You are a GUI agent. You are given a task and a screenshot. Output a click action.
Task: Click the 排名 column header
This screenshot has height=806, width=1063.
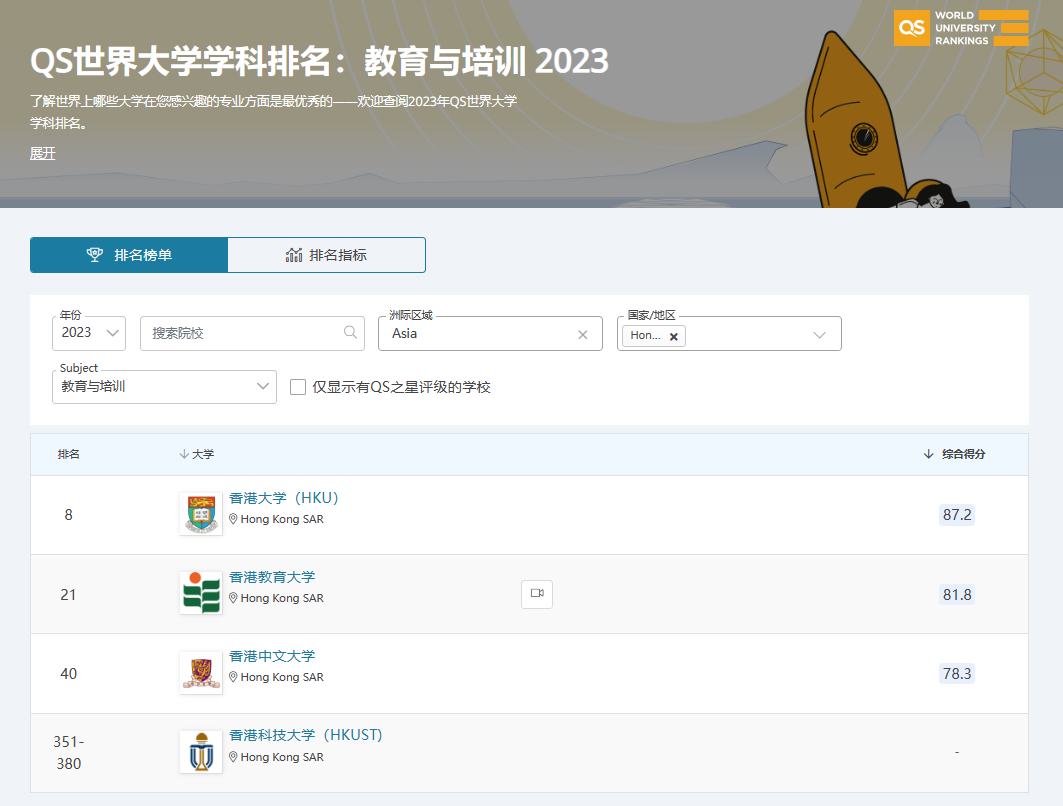[x=68, y=454]
